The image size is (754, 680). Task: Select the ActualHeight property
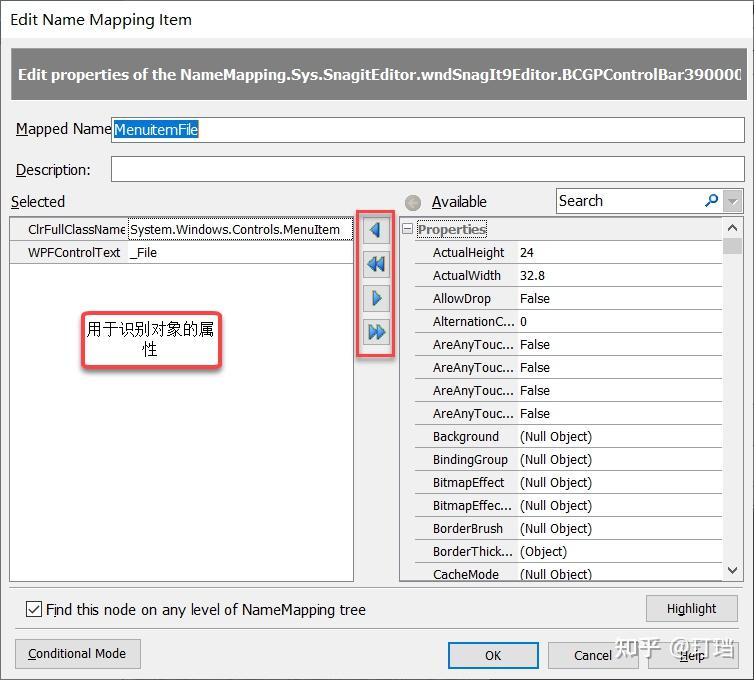click(568, 252)
